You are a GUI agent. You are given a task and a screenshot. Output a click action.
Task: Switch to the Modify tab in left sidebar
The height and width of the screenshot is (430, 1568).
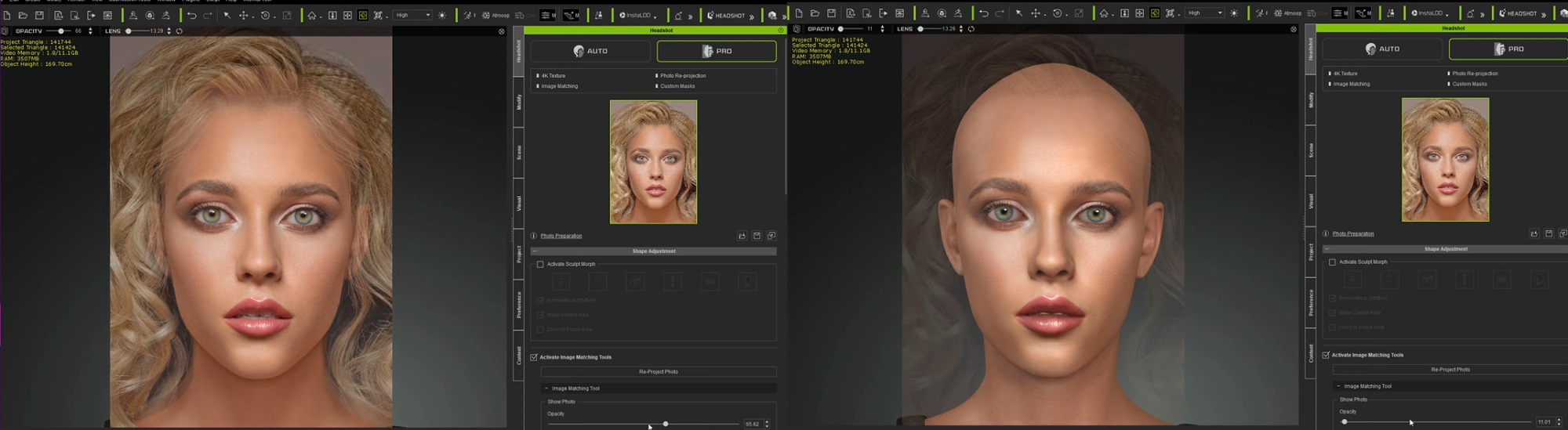(x=518, y=102)
